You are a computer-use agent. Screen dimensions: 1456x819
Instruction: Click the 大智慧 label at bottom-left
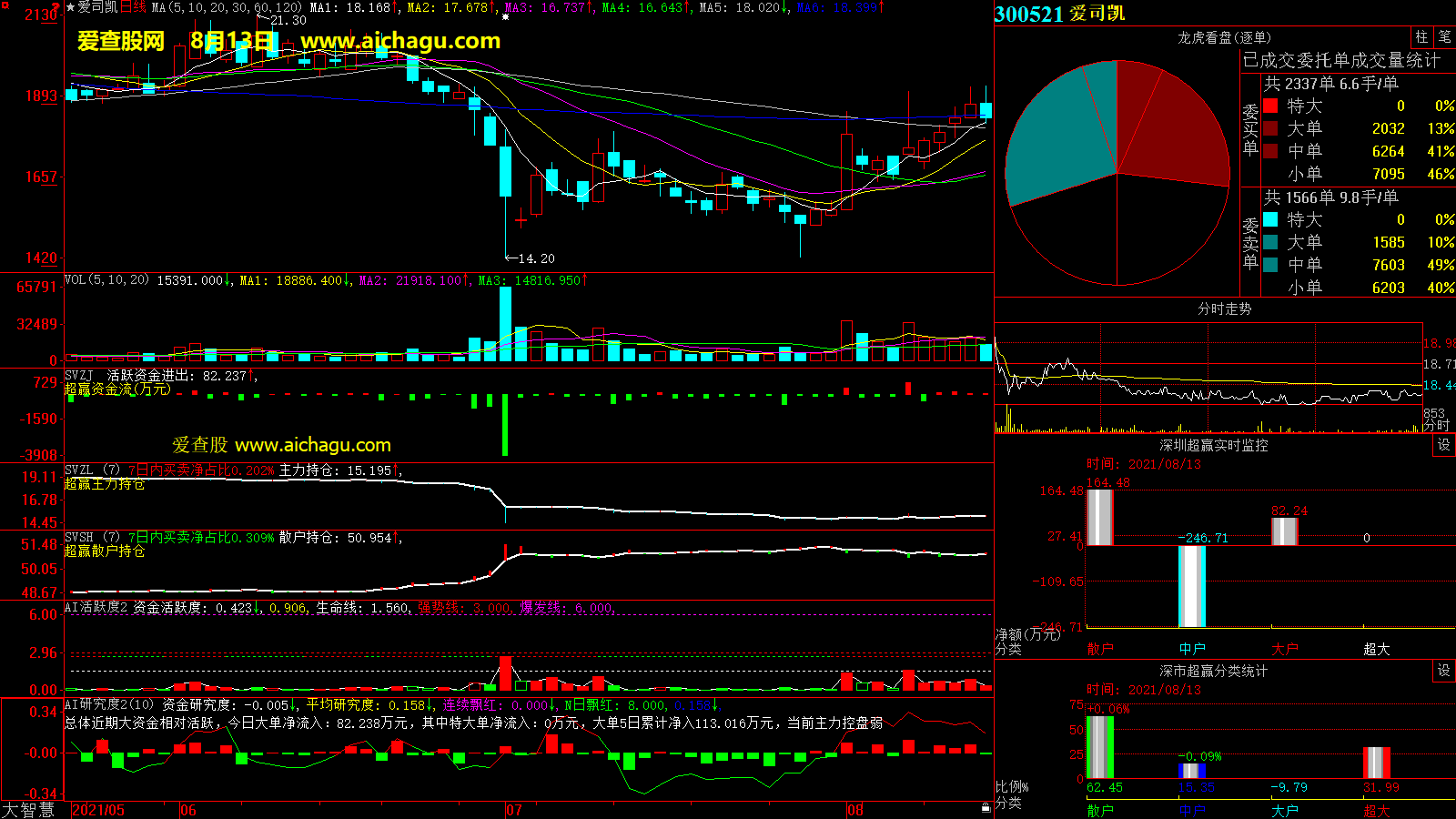pyautogui.click(x=29, y=810)
